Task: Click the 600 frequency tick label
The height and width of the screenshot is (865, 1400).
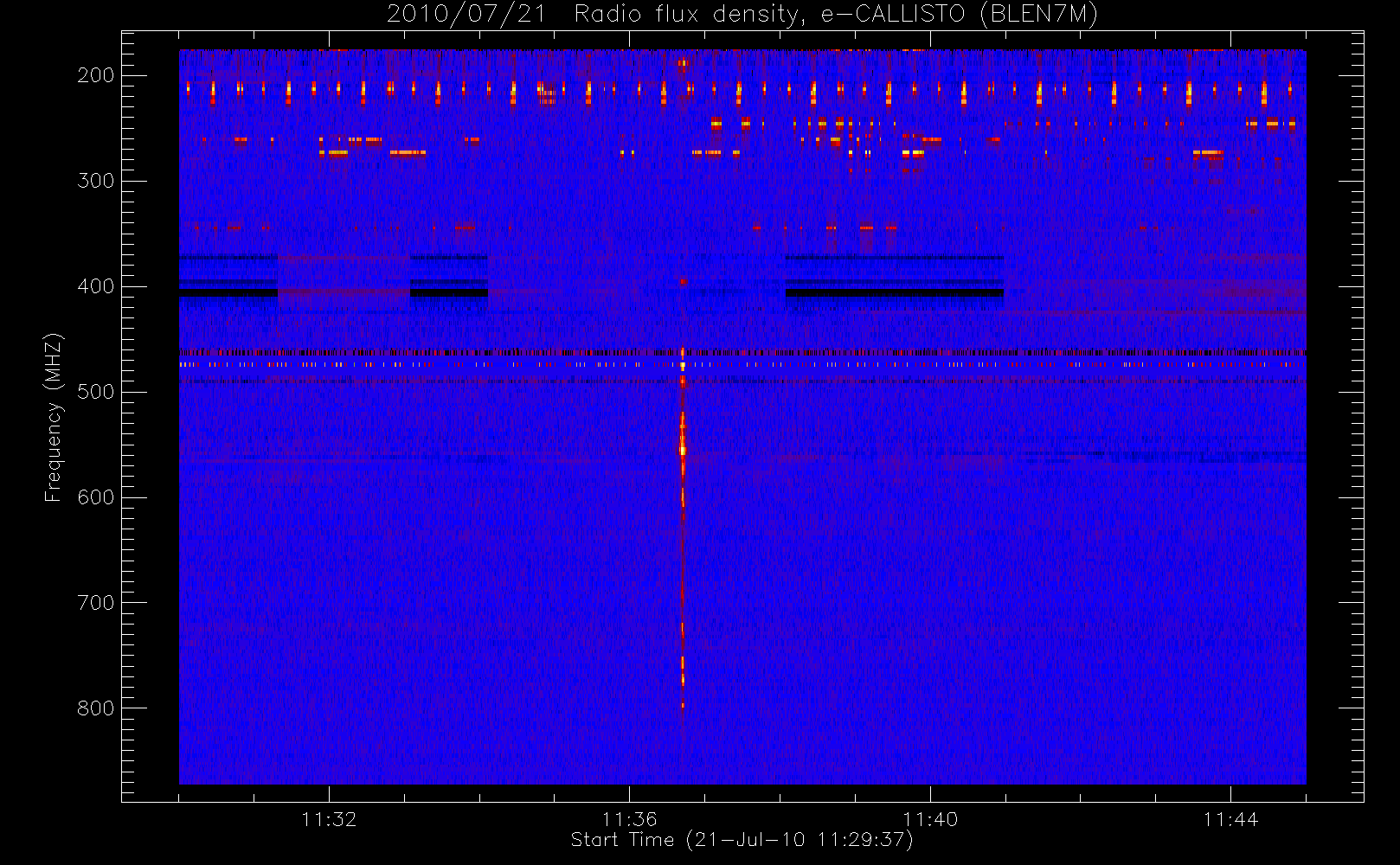Action: pos(96,497)
